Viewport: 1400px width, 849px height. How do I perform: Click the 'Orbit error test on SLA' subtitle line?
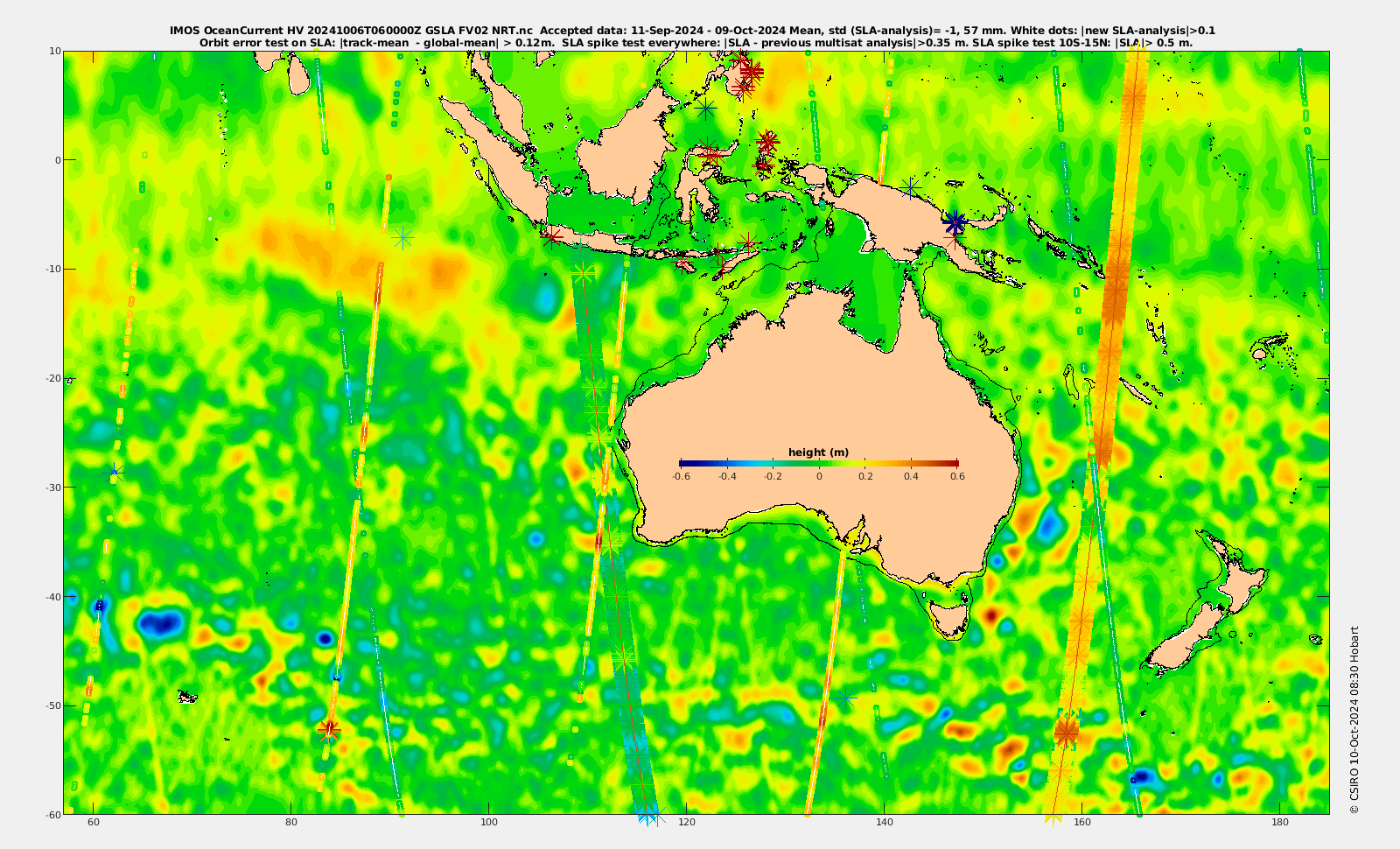[696, 42]
